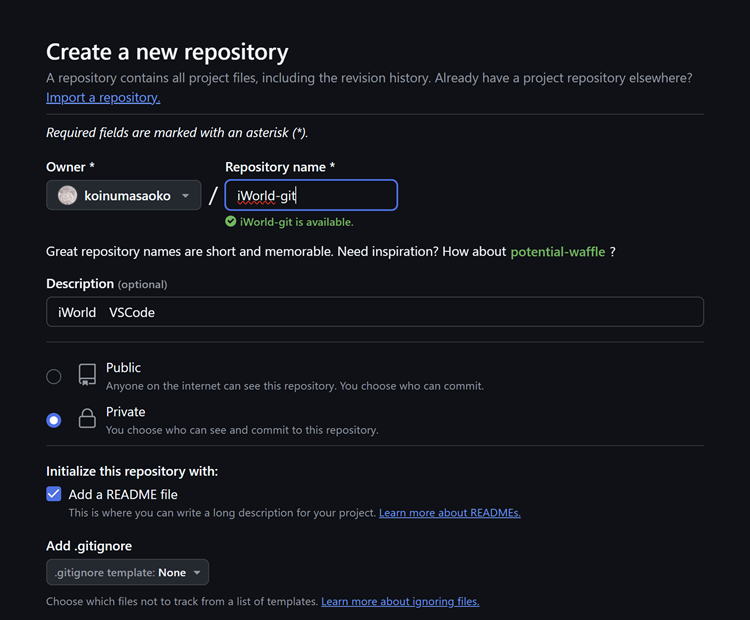Focus the Repository name input field
The height and width of the screenshot is (620, 750).
pyautogui.click(x=311, y=195)
